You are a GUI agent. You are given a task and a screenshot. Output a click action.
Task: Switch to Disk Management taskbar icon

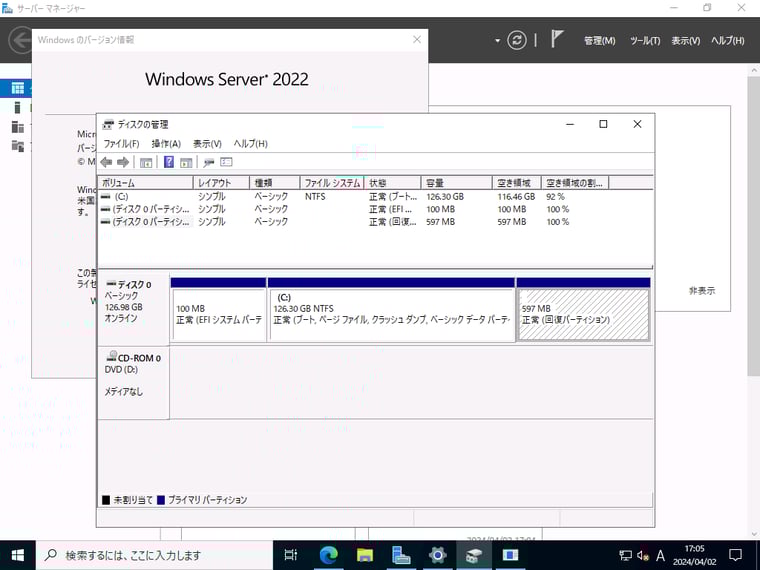474,555
